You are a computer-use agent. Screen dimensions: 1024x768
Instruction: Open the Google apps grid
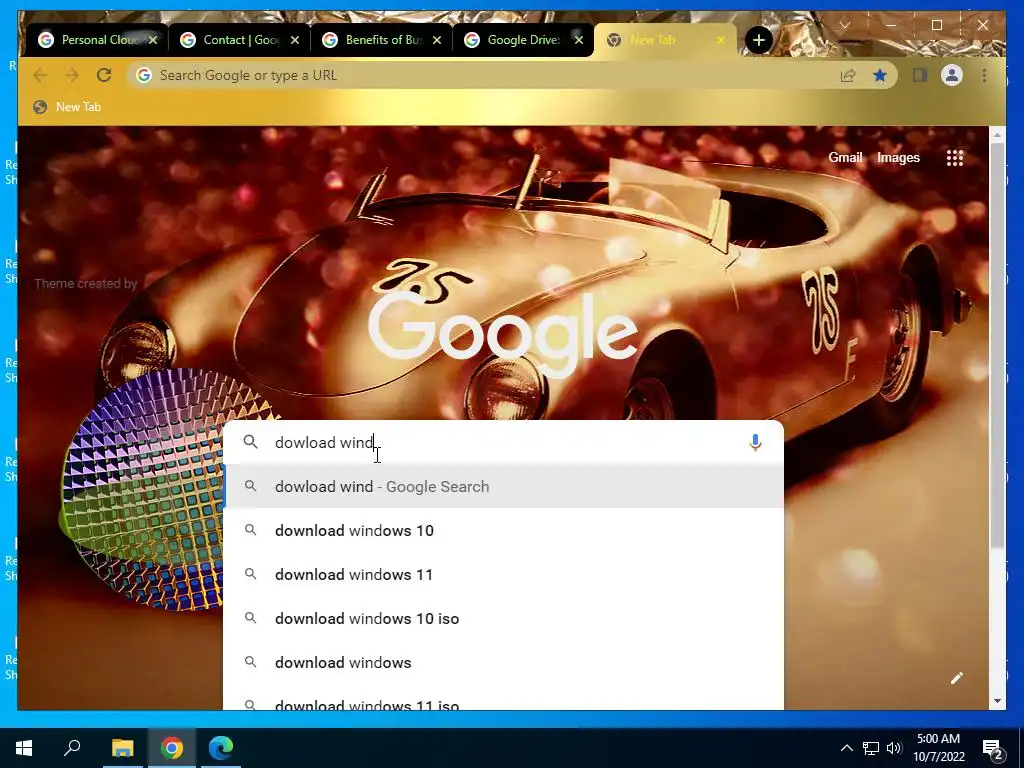(955, 157)
